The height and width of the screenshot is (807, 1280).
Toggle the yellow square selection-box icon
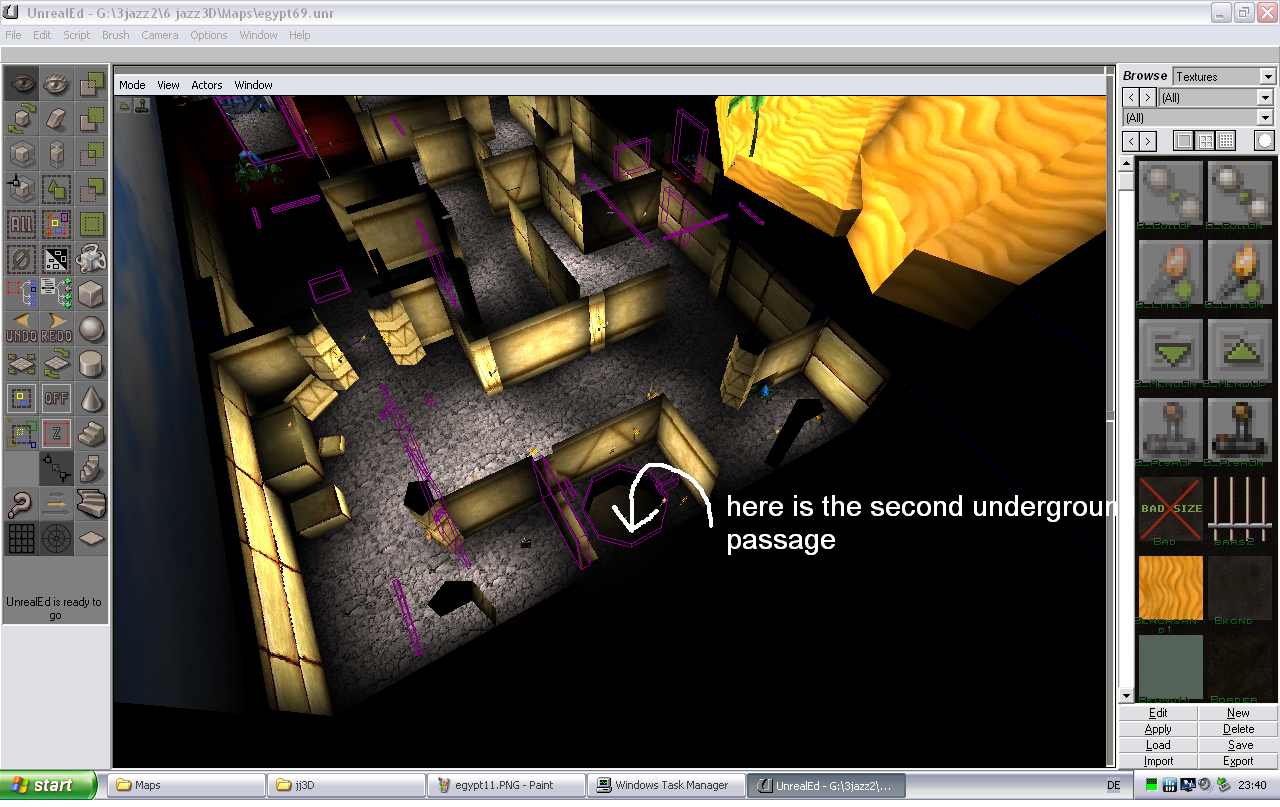point(22,398)
